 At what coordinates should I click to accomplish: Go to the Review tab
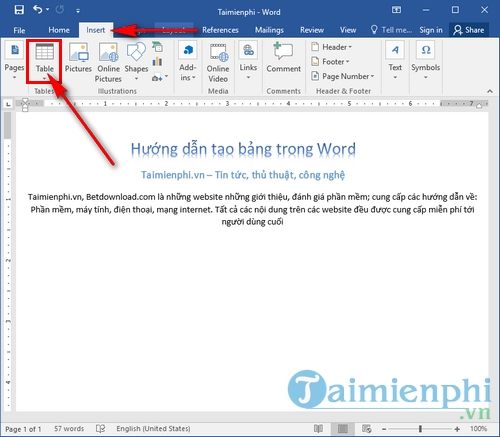click(312, 30)
